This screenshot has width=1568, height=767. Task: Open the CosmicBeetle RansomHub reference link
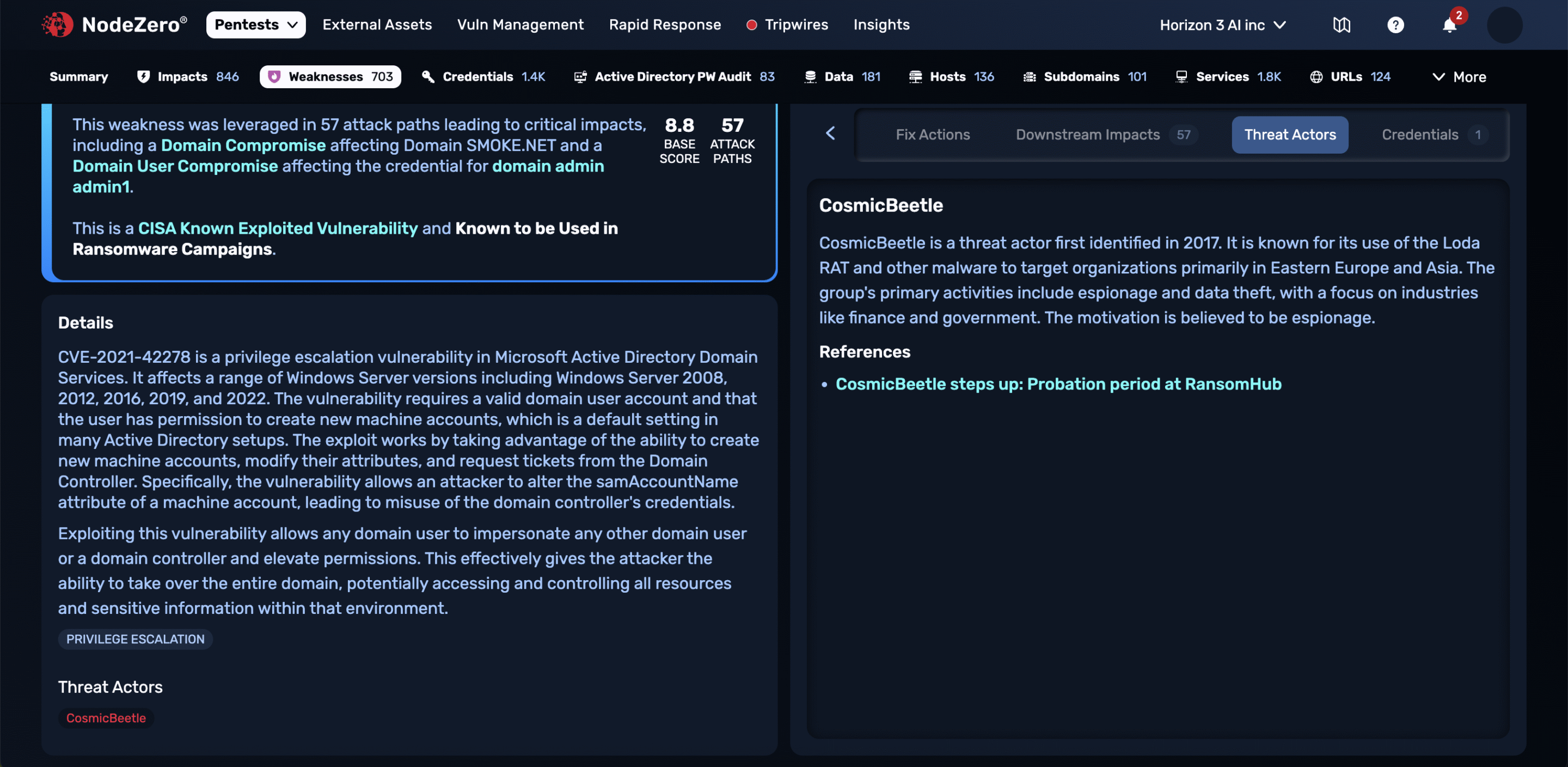point(1058,384)
